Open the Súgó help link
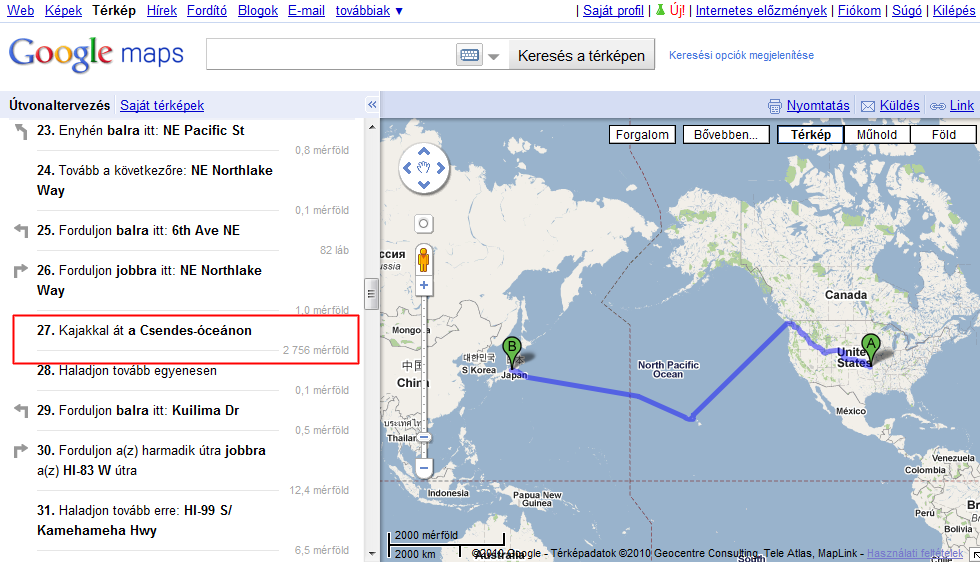 (906, 11)
